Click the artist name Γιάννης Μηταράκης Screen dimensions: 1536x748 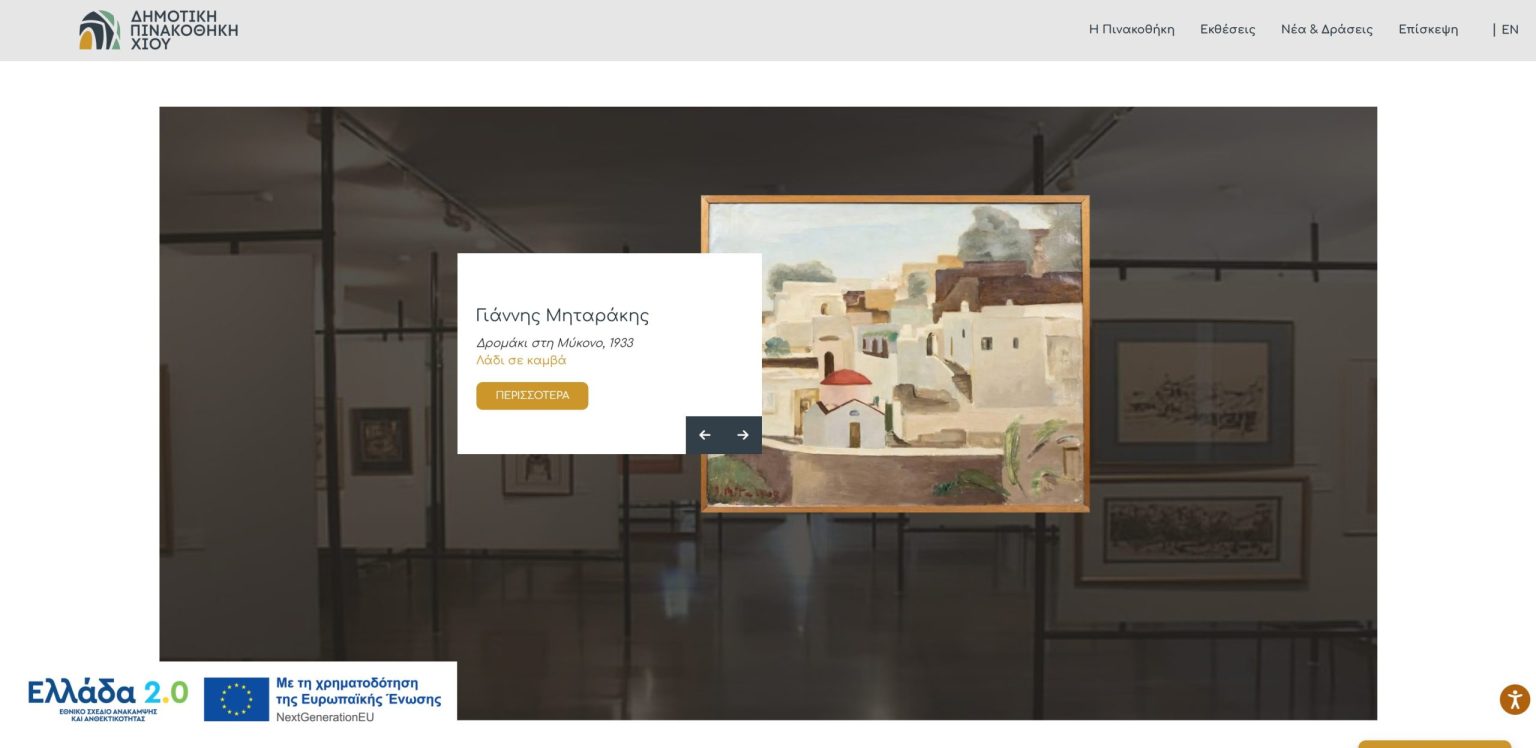562,316
